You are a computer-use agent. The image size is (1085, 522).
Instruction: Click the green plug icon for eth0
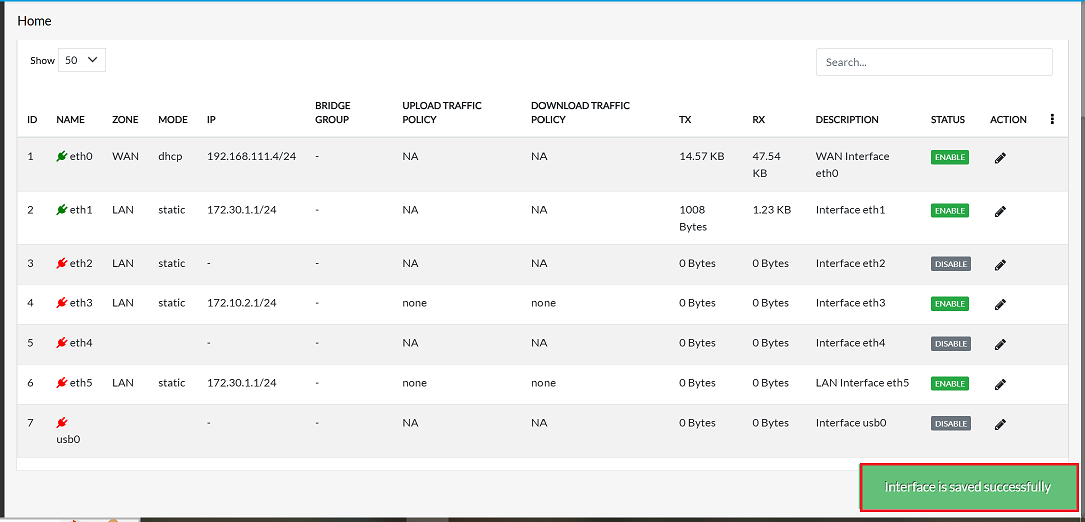(x=62, y=156)
